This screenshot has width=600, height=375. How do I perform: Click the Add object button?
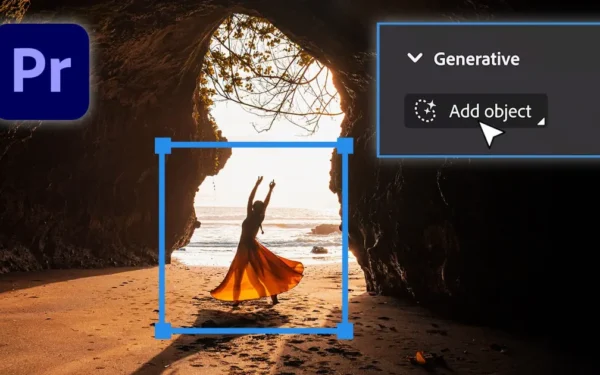coord(476,111)
